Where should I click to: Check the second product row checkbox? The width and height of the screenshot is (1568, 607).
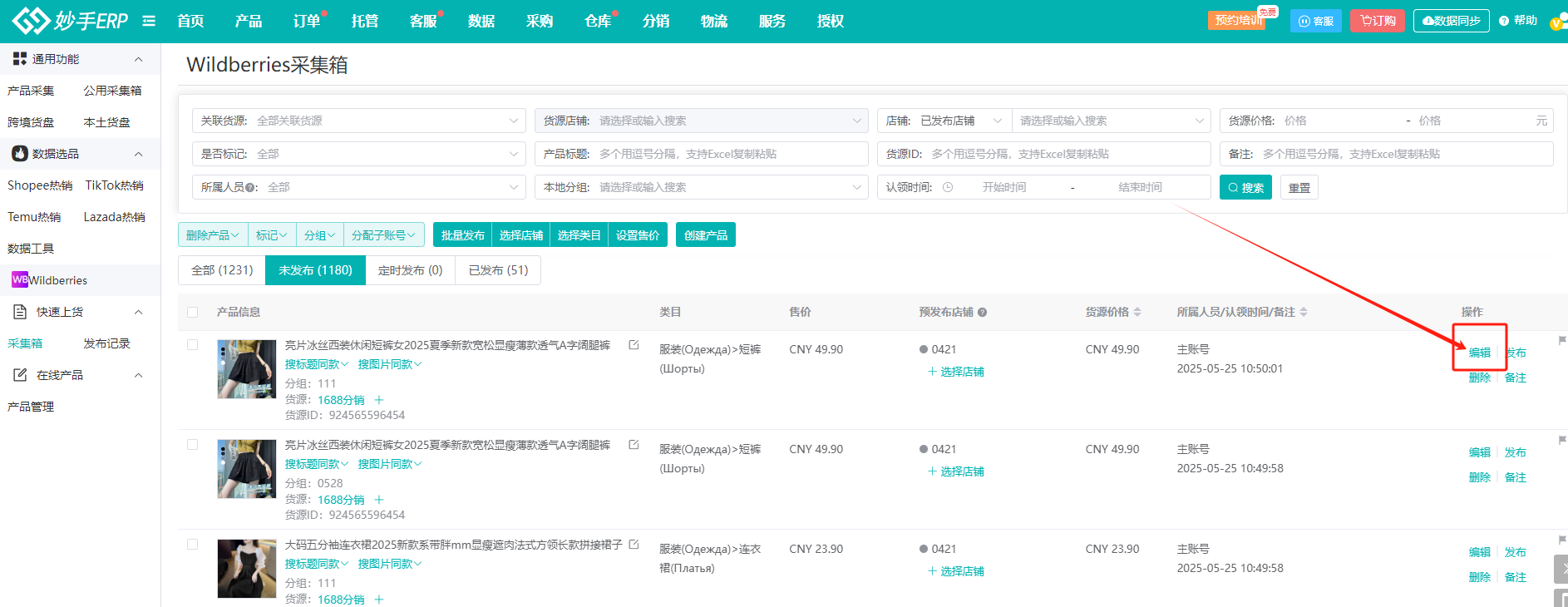(x=193, y=444)
